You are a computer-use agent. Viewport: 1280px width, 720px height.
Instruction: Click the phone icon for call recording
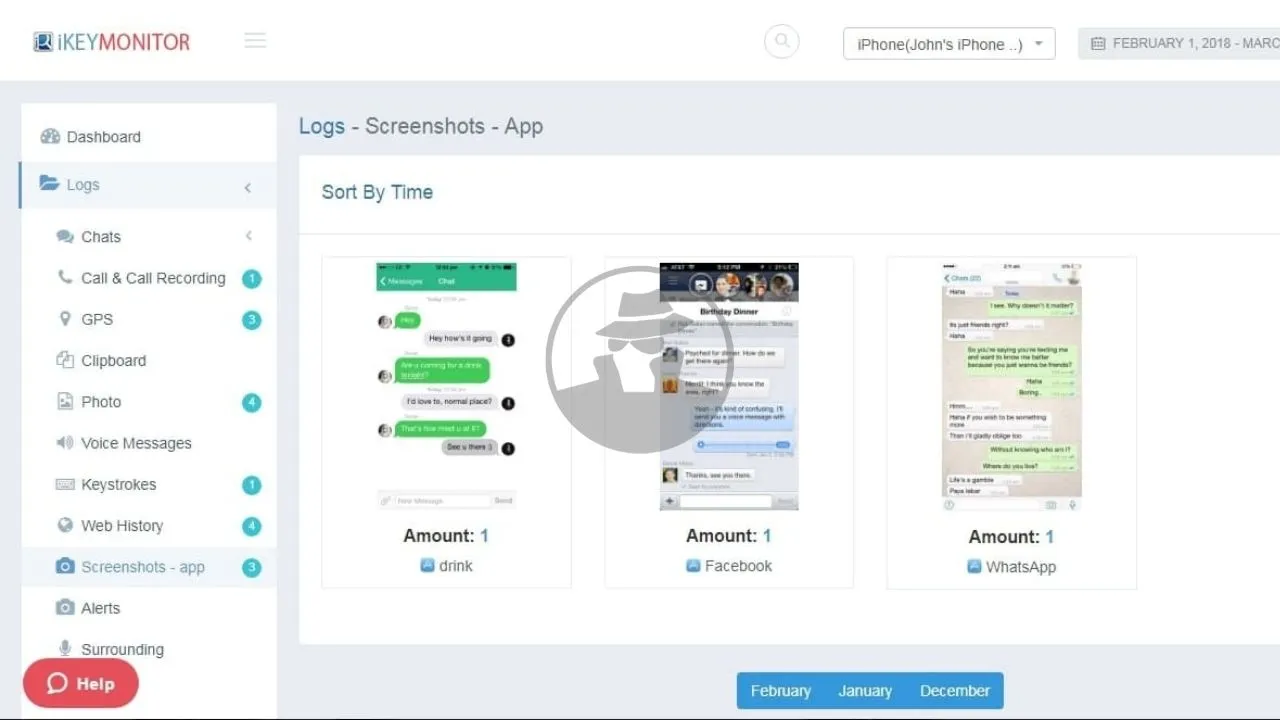tap(65, 277)
